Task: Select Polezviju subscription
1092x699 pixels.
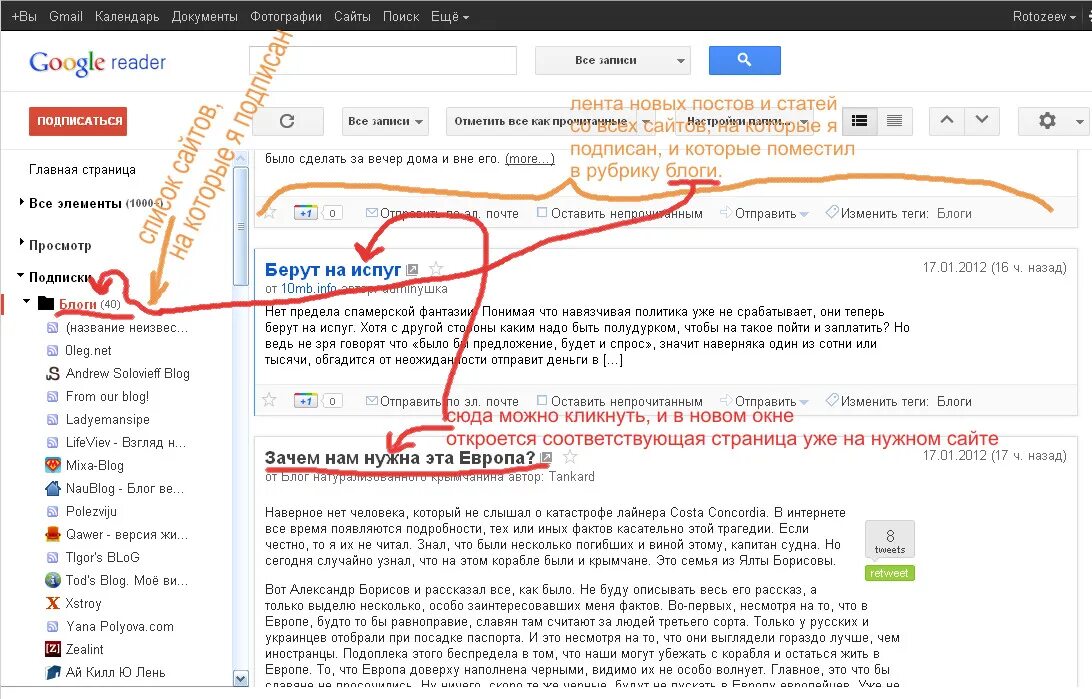Action: coord(91,511)
